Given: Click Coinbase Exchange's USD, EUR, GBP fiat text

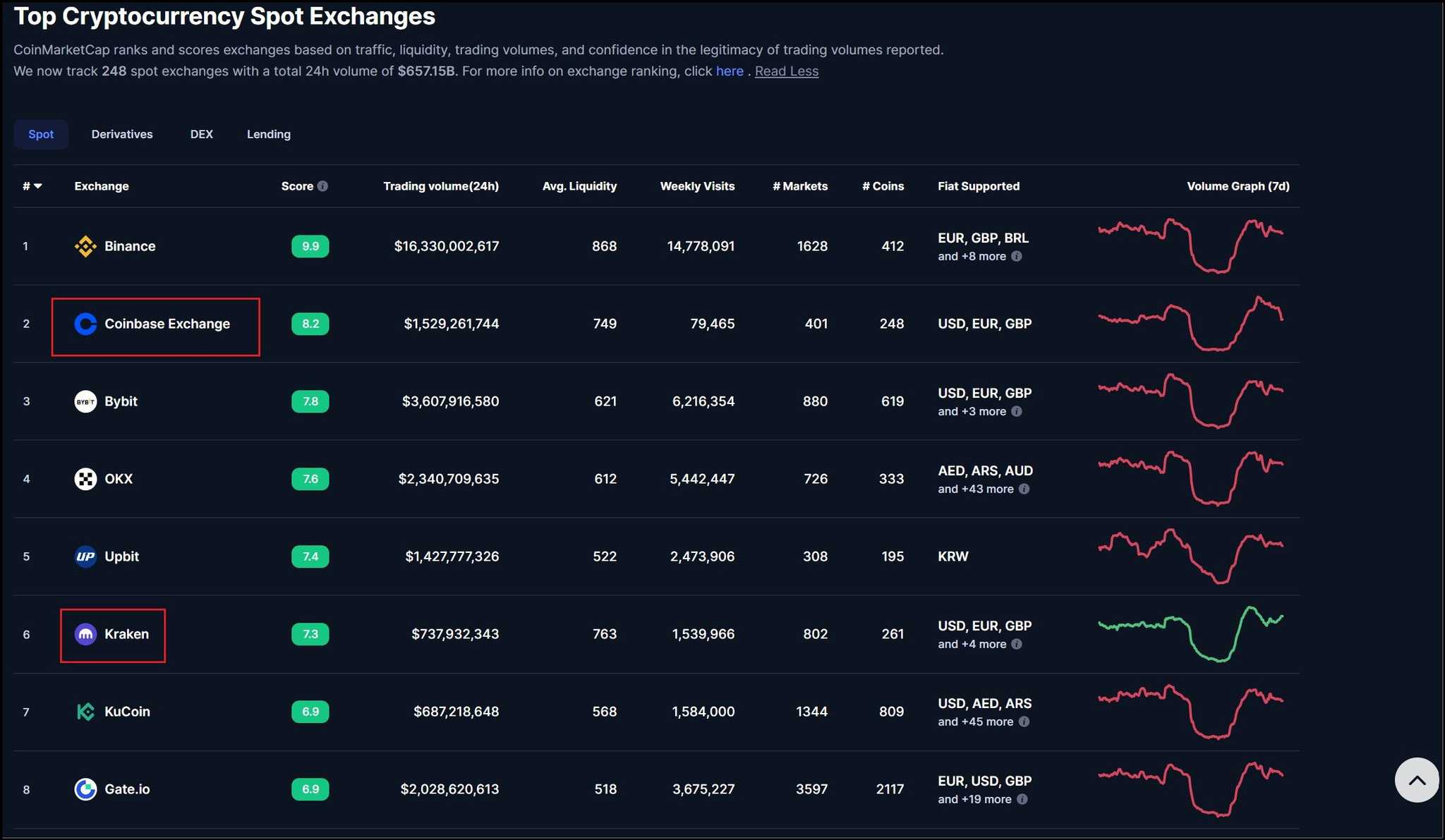Looking at the screenshot, I should click(x=985, y=324).
